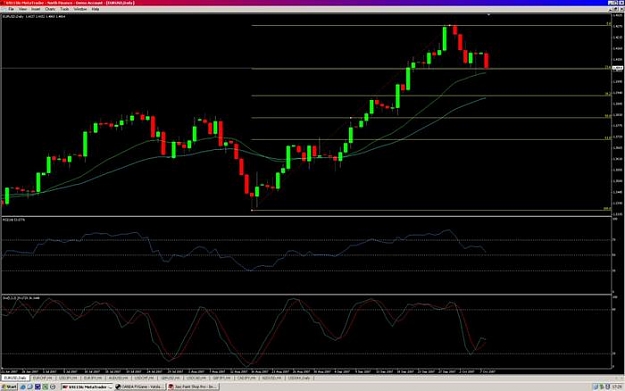This screenshot has width=625, height=391.
Task: Switch to the OANDA FXGame taskbar window
Action: [x=140, y=387]
